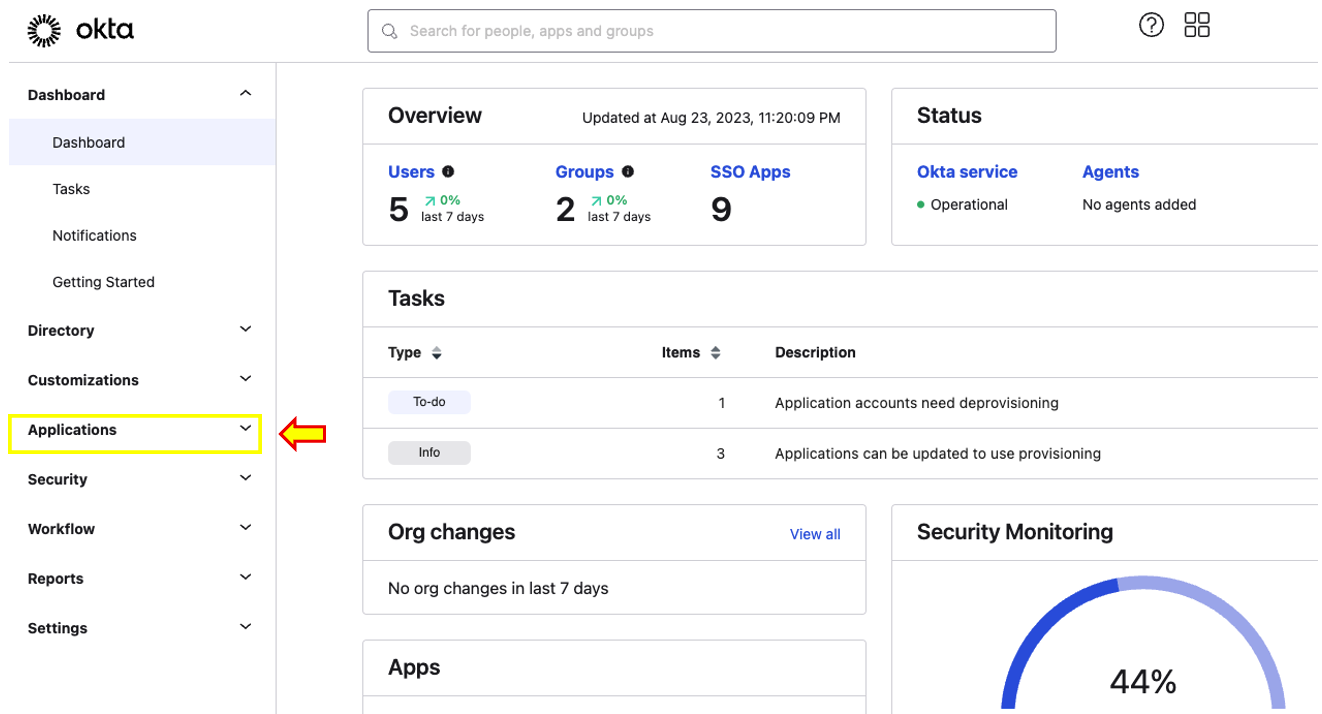1322x714 pixels.
Task: Click the Settings menu label
Action: [57, 628]
